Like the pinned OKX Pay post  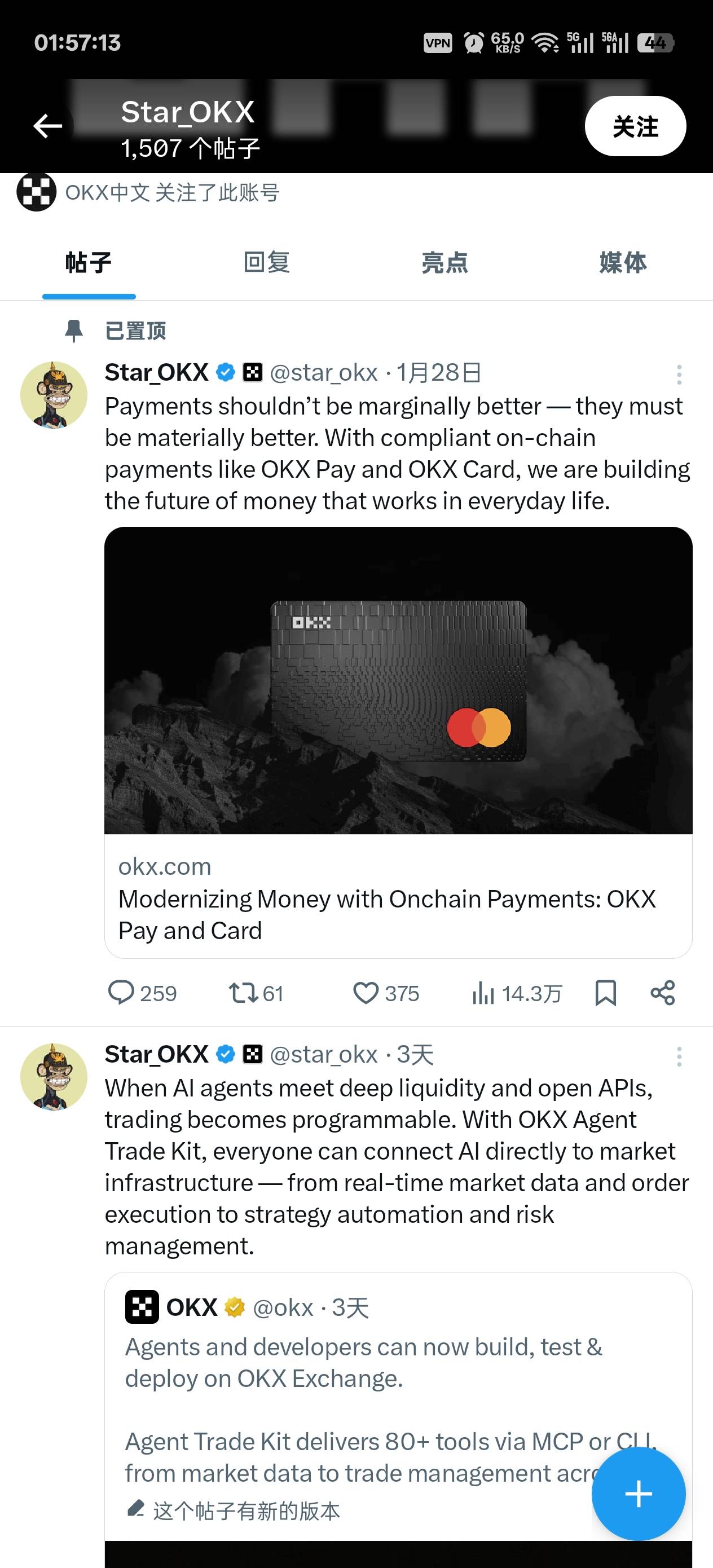tap(366, 993)
